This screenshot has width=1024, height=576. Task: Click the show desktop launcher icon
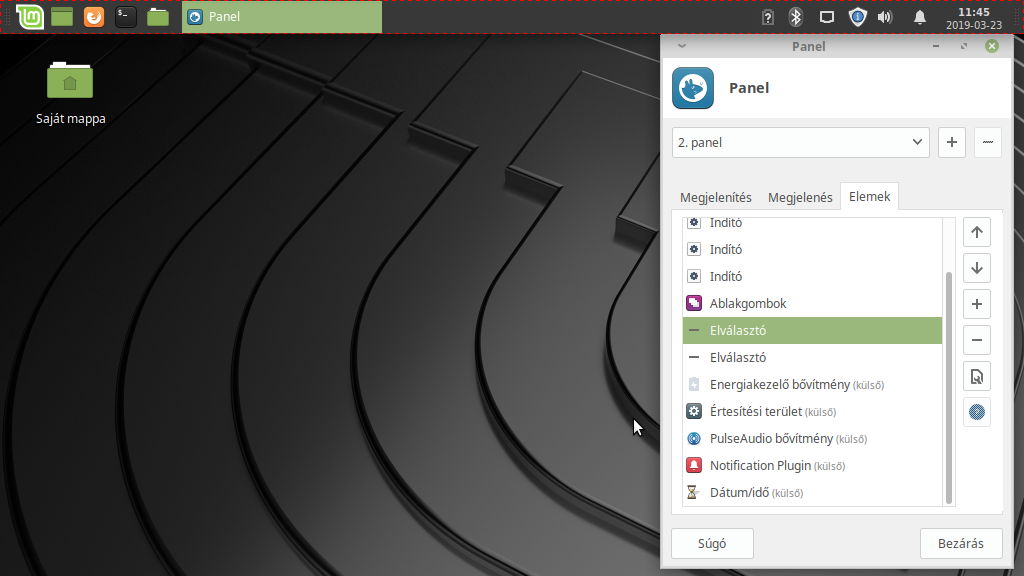pyautogui.click(x=62, y=16)
